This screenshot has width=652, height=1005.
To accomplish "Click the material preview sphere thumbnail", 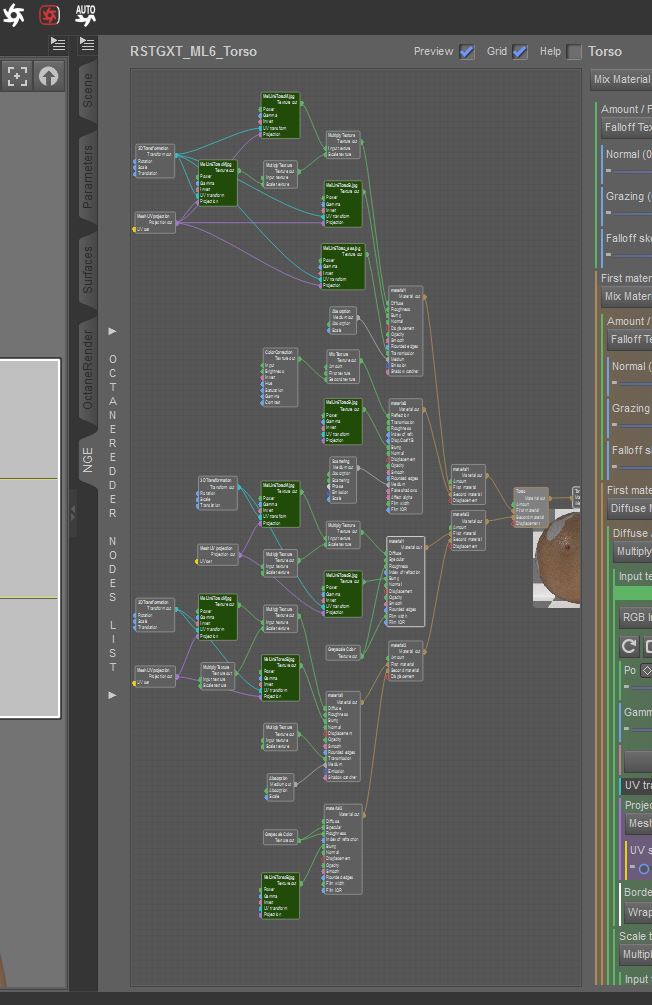I will point(556,559).
